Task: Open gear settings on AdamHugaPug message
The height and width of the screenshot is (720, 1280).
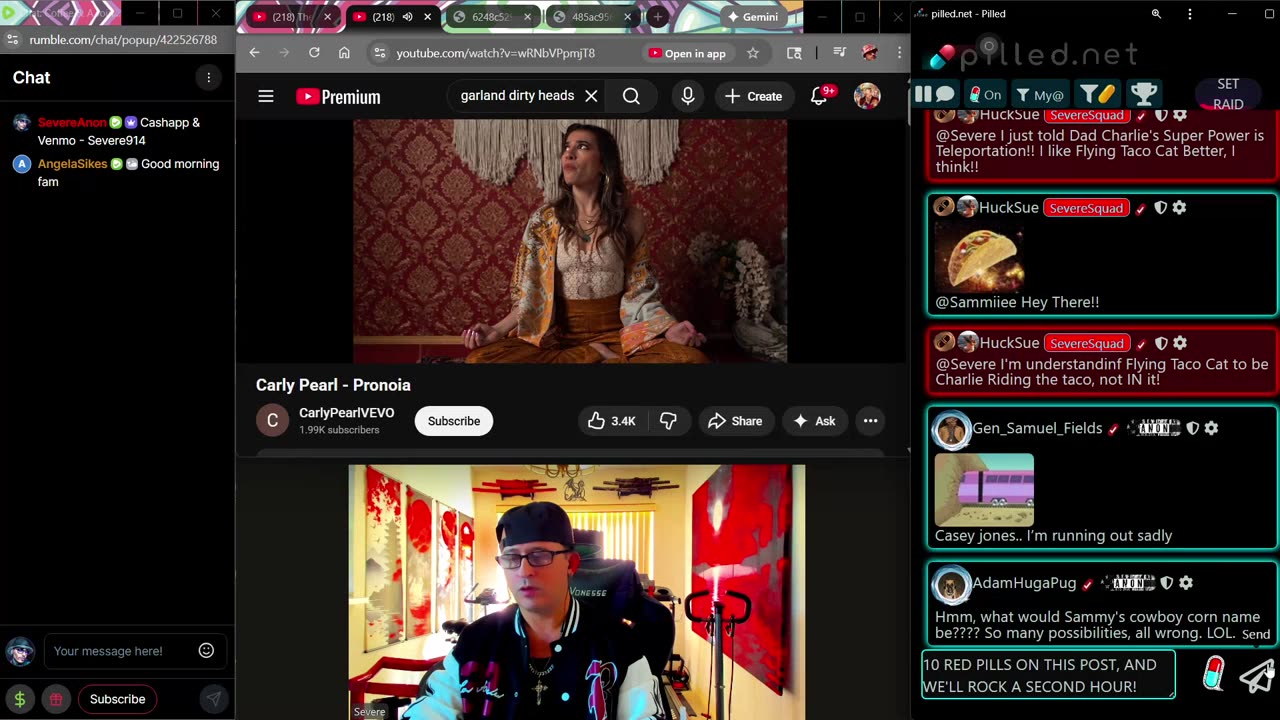Action: click(x=1186, y=583)
